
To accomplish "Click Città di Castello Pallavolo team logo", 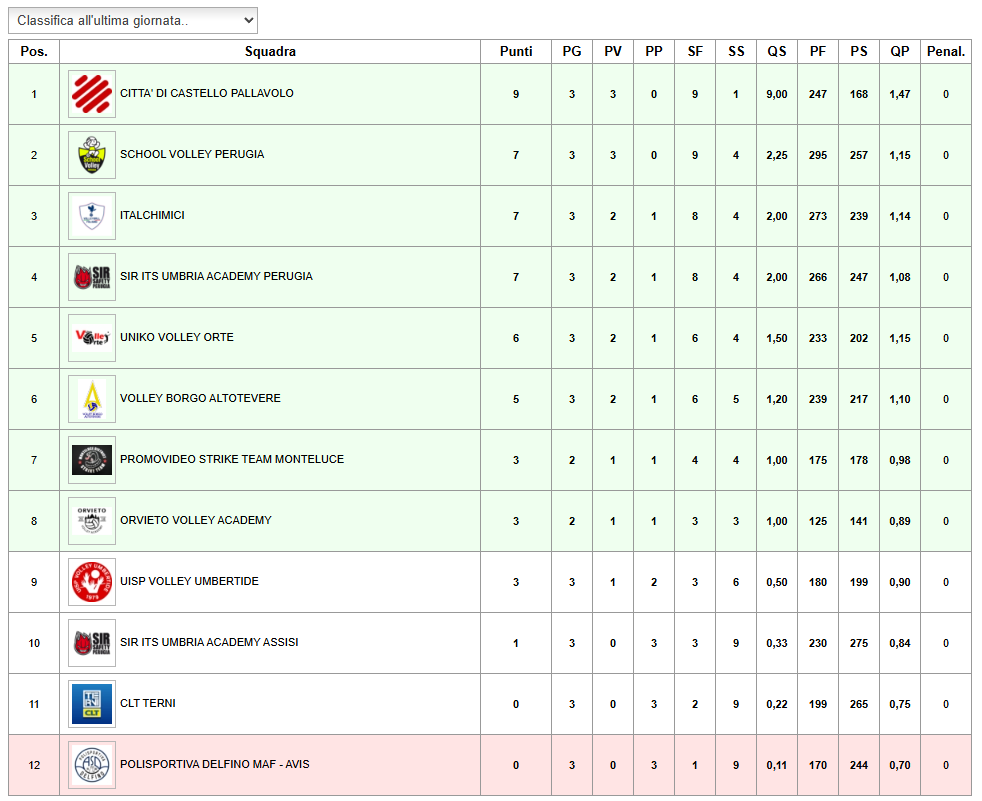I will [x=91, y=94].
